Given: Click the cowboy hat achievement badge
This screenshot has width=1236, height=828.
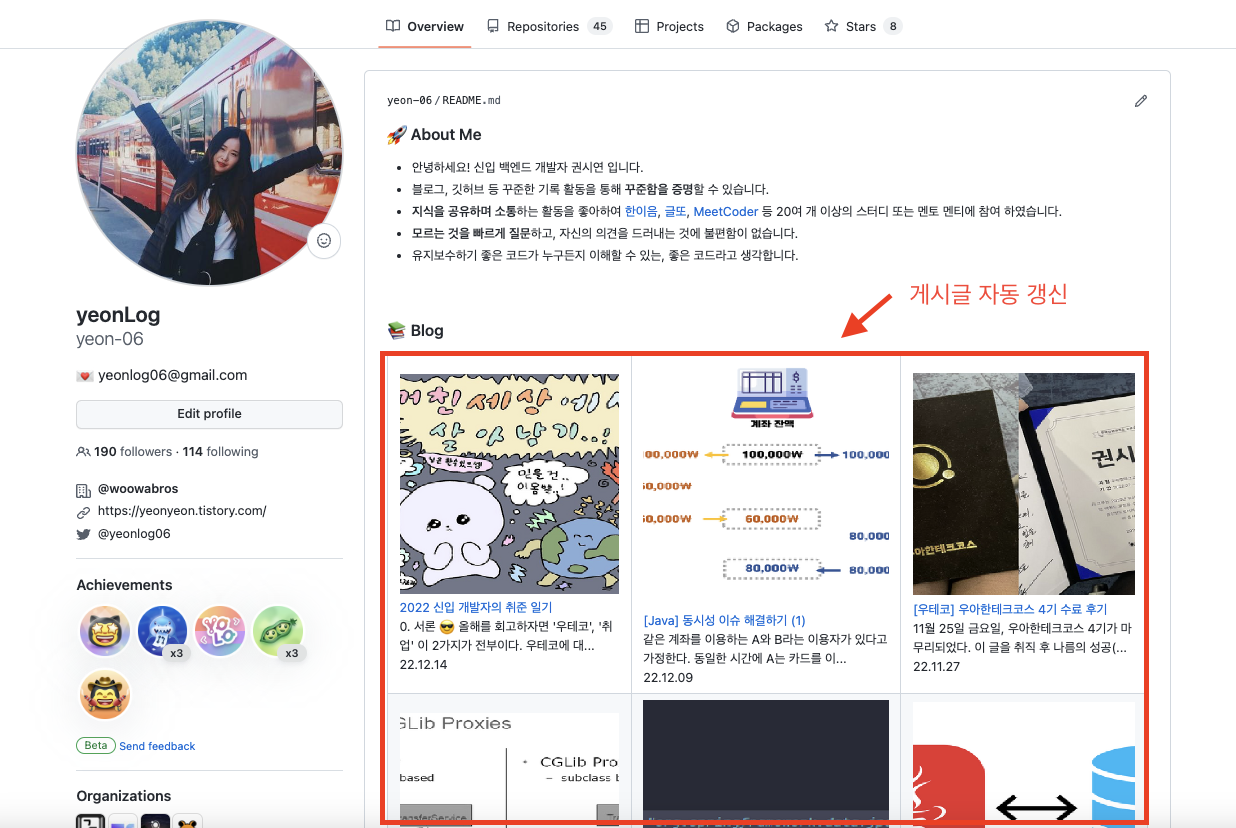Looking at the screenshot, I should coord(105,695).
